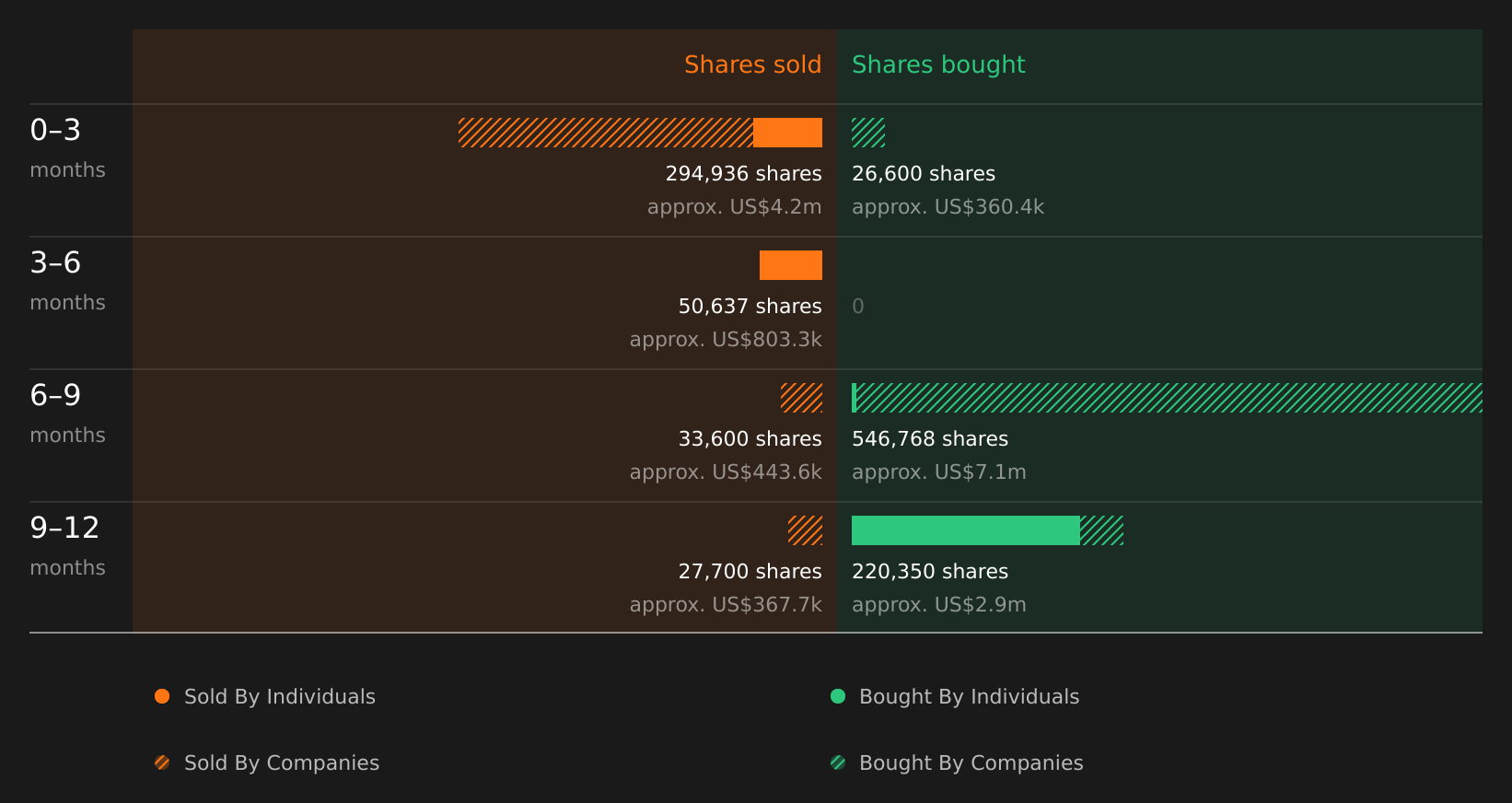Click the 220,350 shares value
This screenshot has width=1512, height=803.
(x=930, y=571)
